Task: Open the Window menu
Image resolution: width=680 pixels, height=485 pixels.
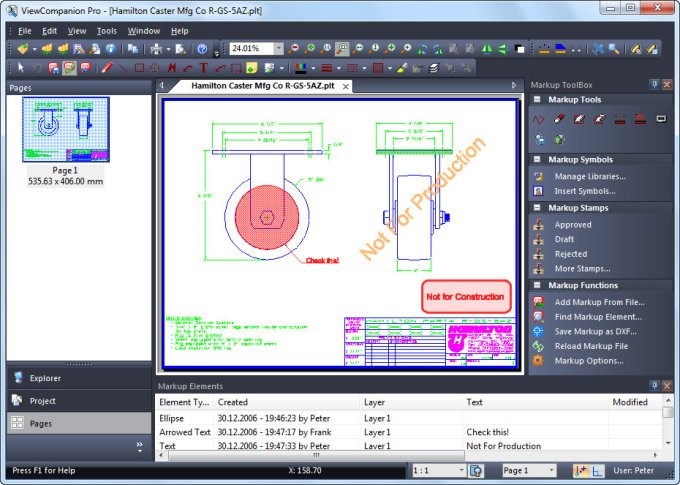Action: (144, 31)
